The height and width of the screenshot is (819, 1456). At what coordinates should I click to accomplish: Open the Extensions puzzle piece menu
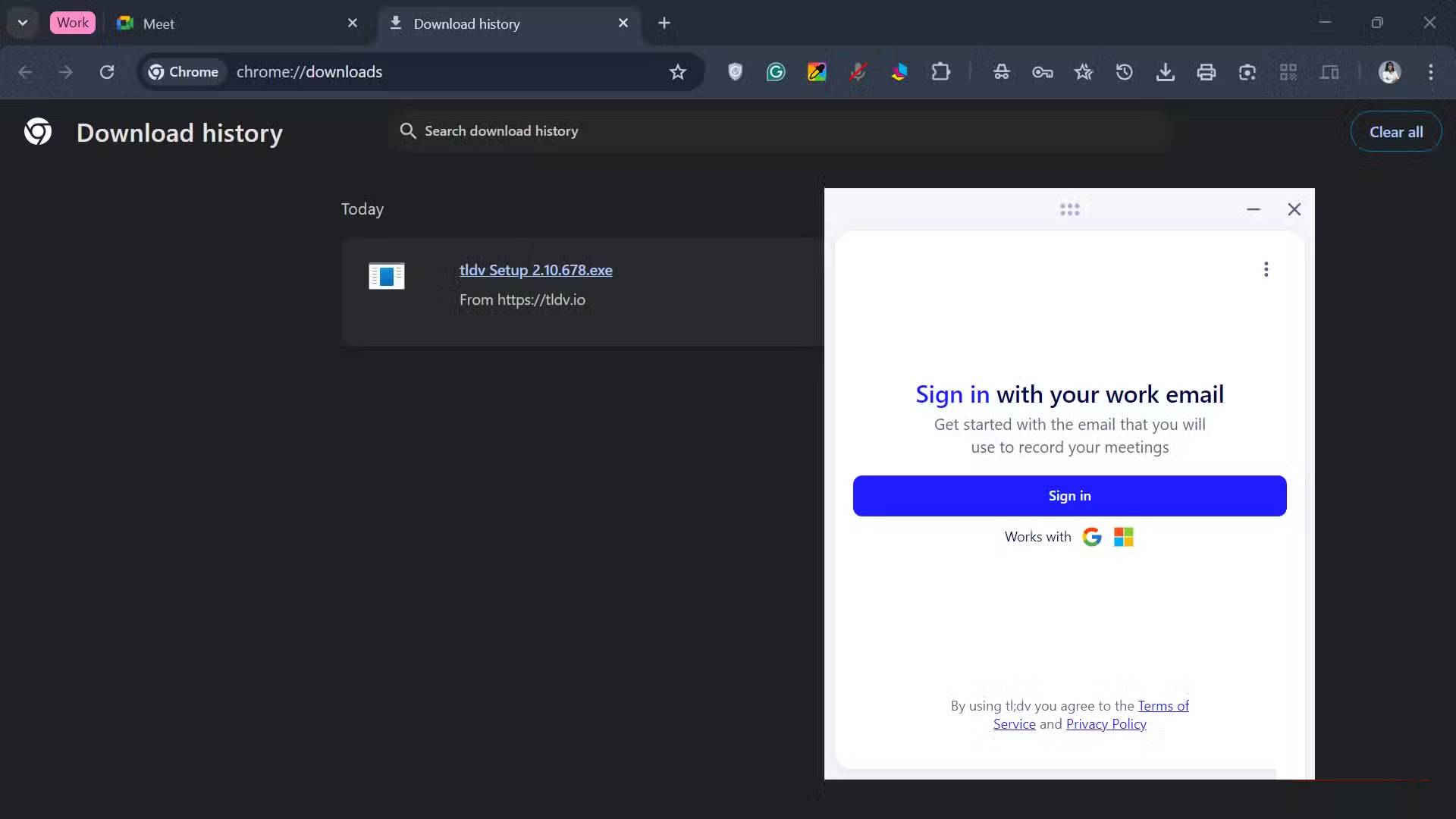(940, 72)
